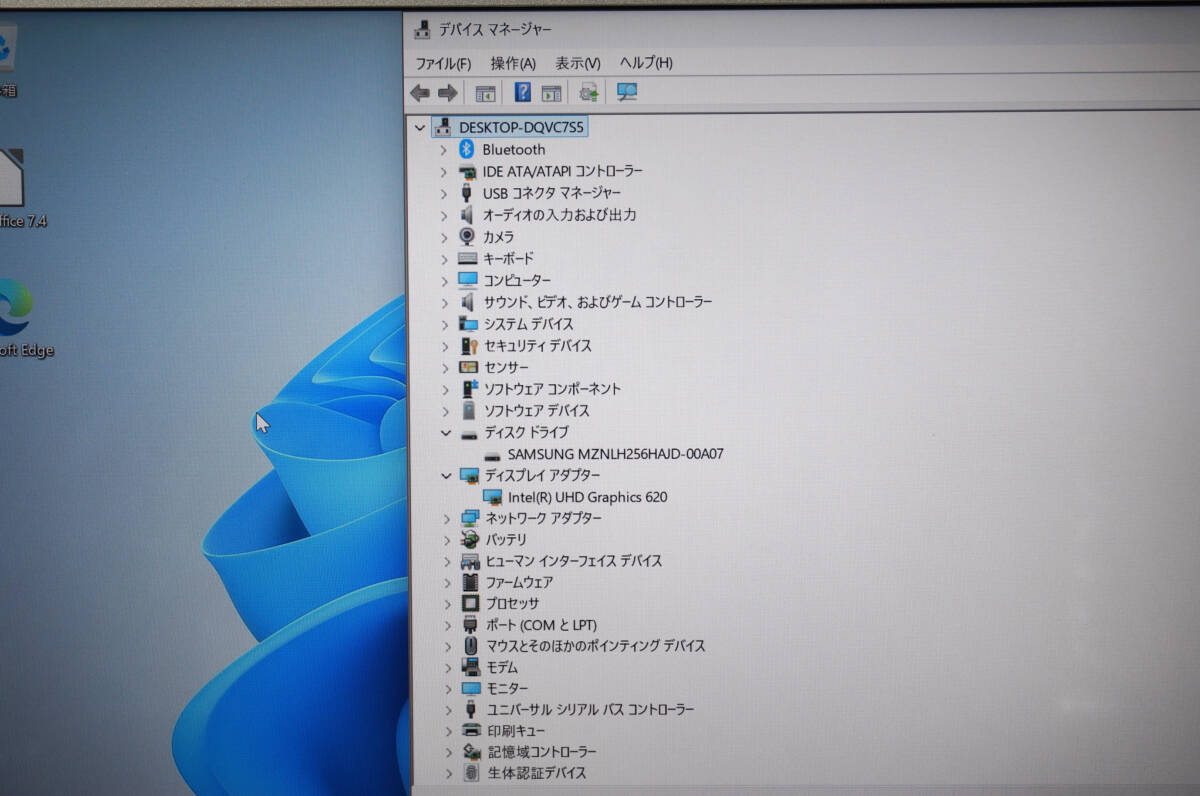
Task: Expand the 記憶域コントローラー node
Action: 448,752
